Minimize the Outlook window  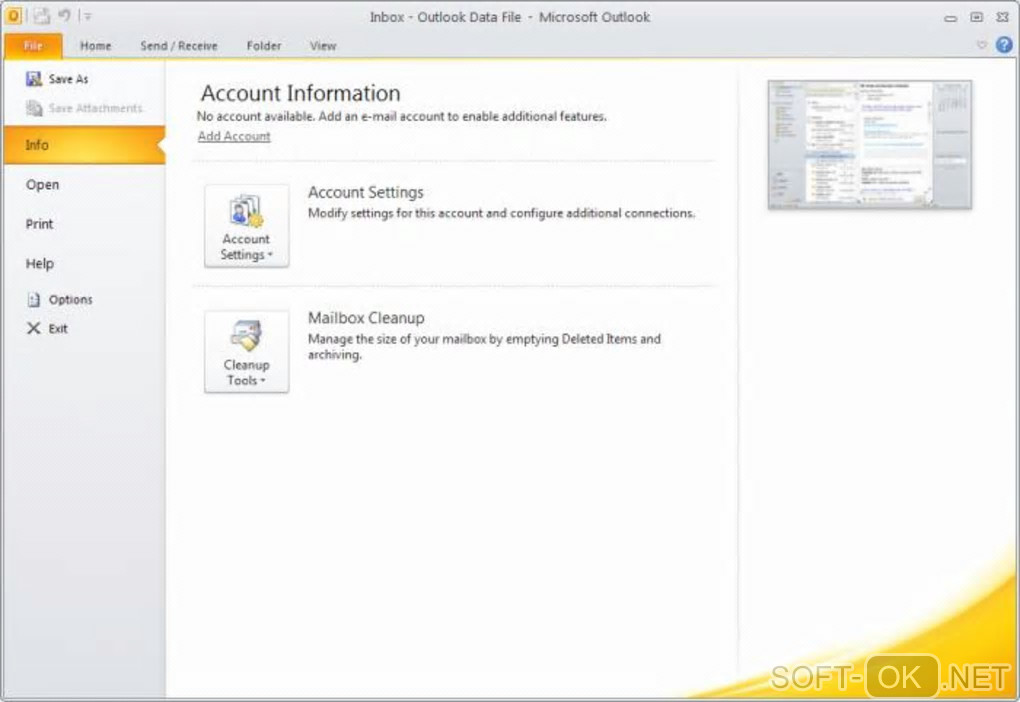(950, 18)
